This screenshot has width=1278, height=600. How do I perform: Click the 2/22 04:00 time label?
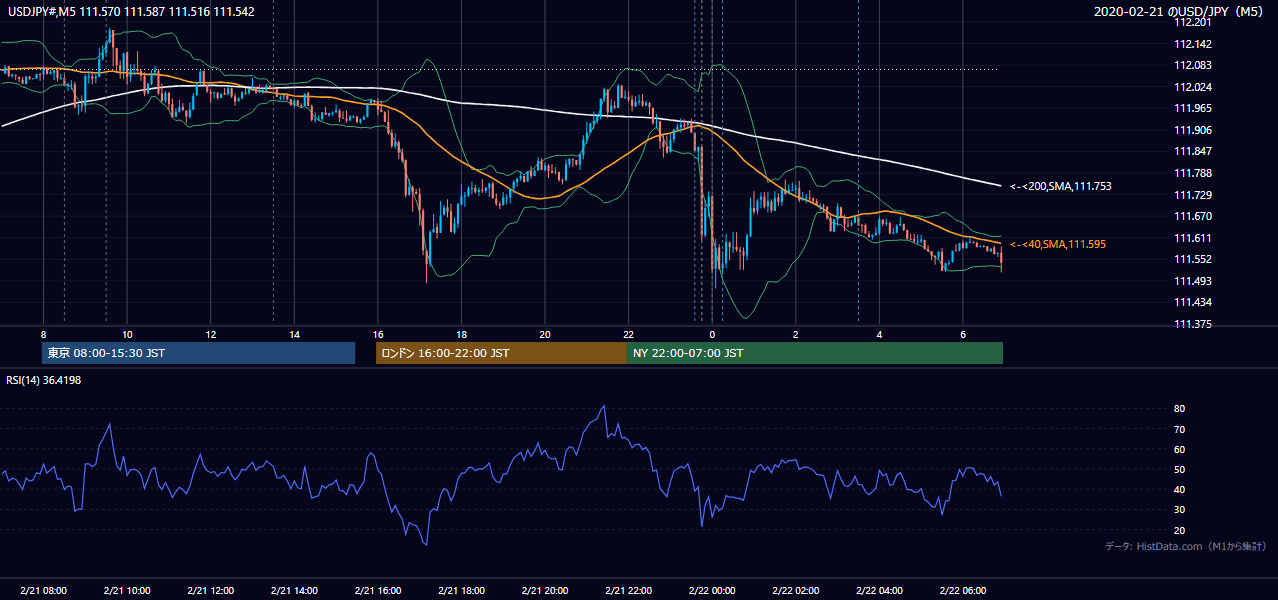click(x=879, y=591)
